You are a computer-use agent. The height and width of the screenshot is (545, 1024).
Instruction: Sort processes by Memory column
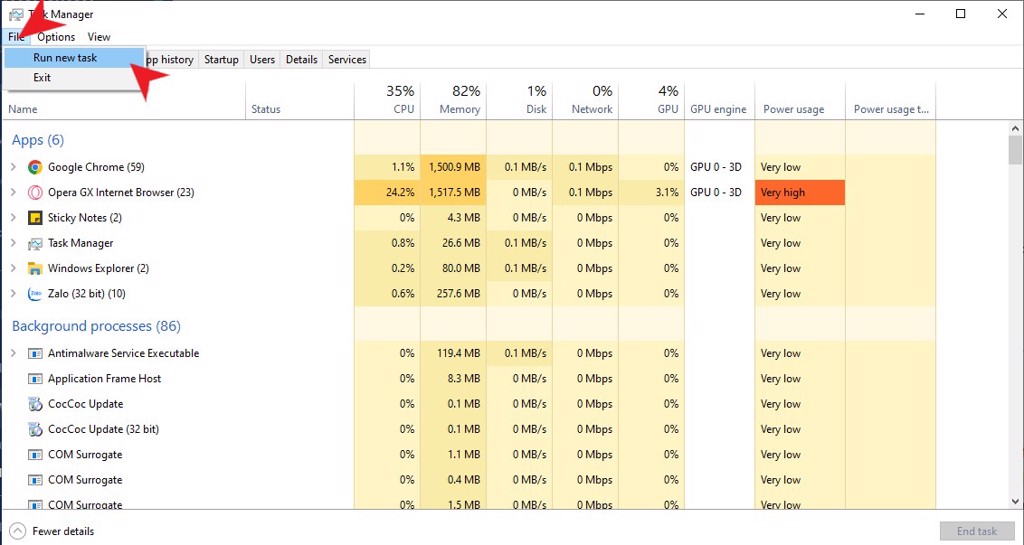coord(453,101)
